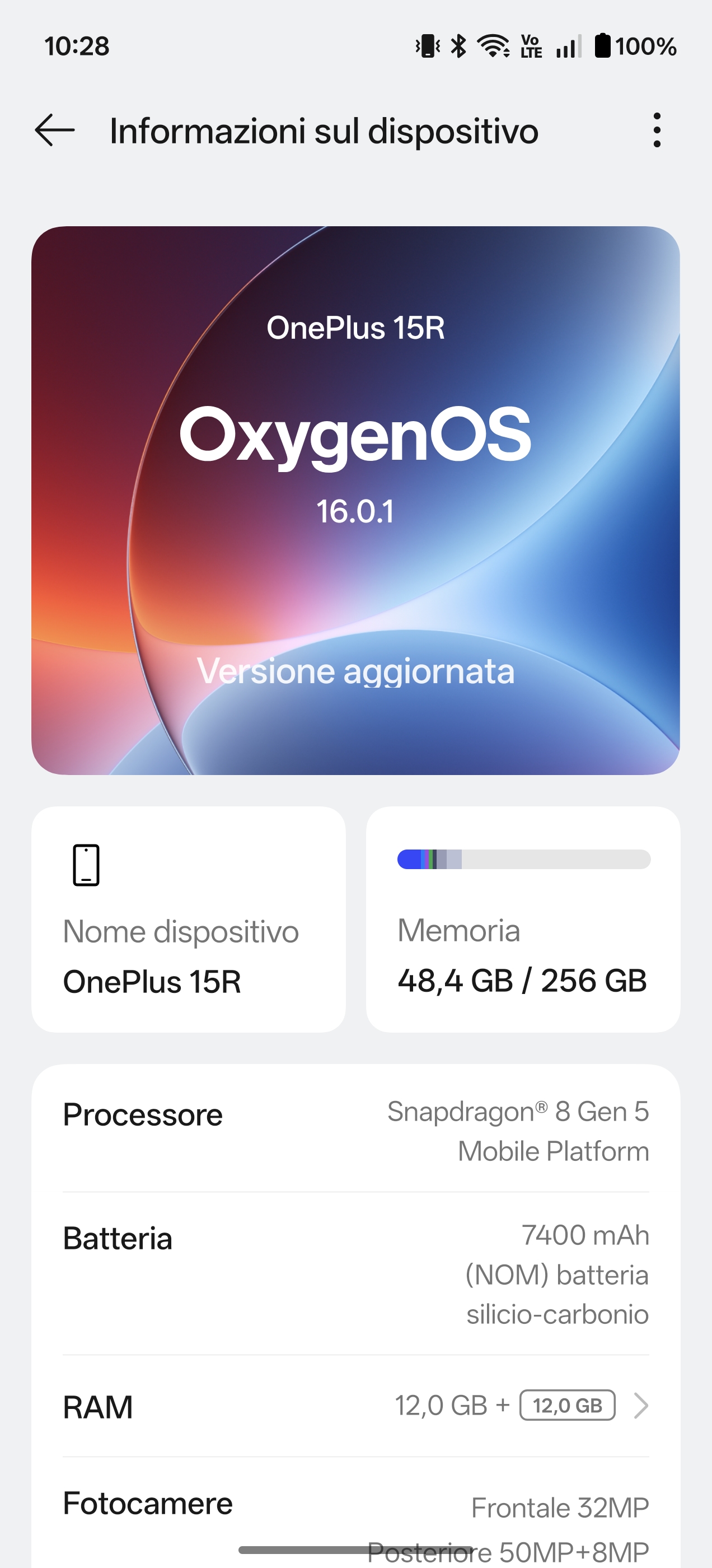Tap the Wi-Fi status icon
Viewport: 712px width, 1568px height.
point(493,46)
